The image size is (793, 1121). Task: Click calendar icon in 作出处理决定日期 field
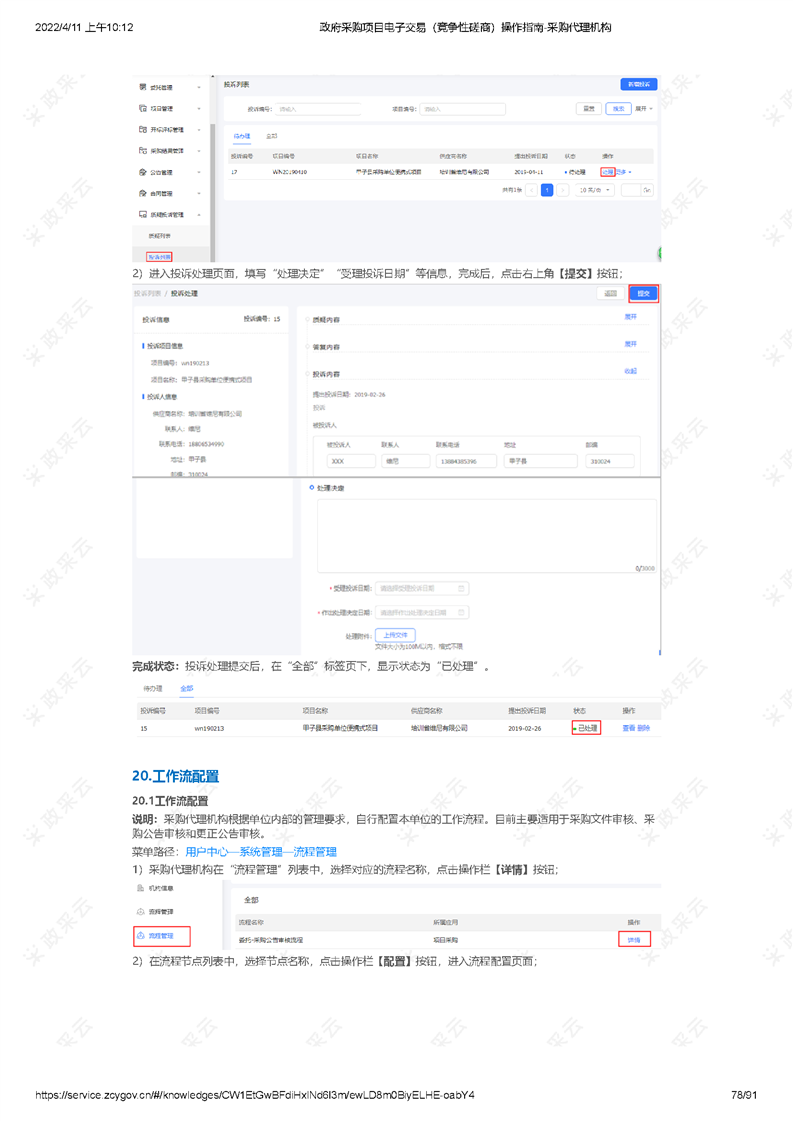[461, 612]
